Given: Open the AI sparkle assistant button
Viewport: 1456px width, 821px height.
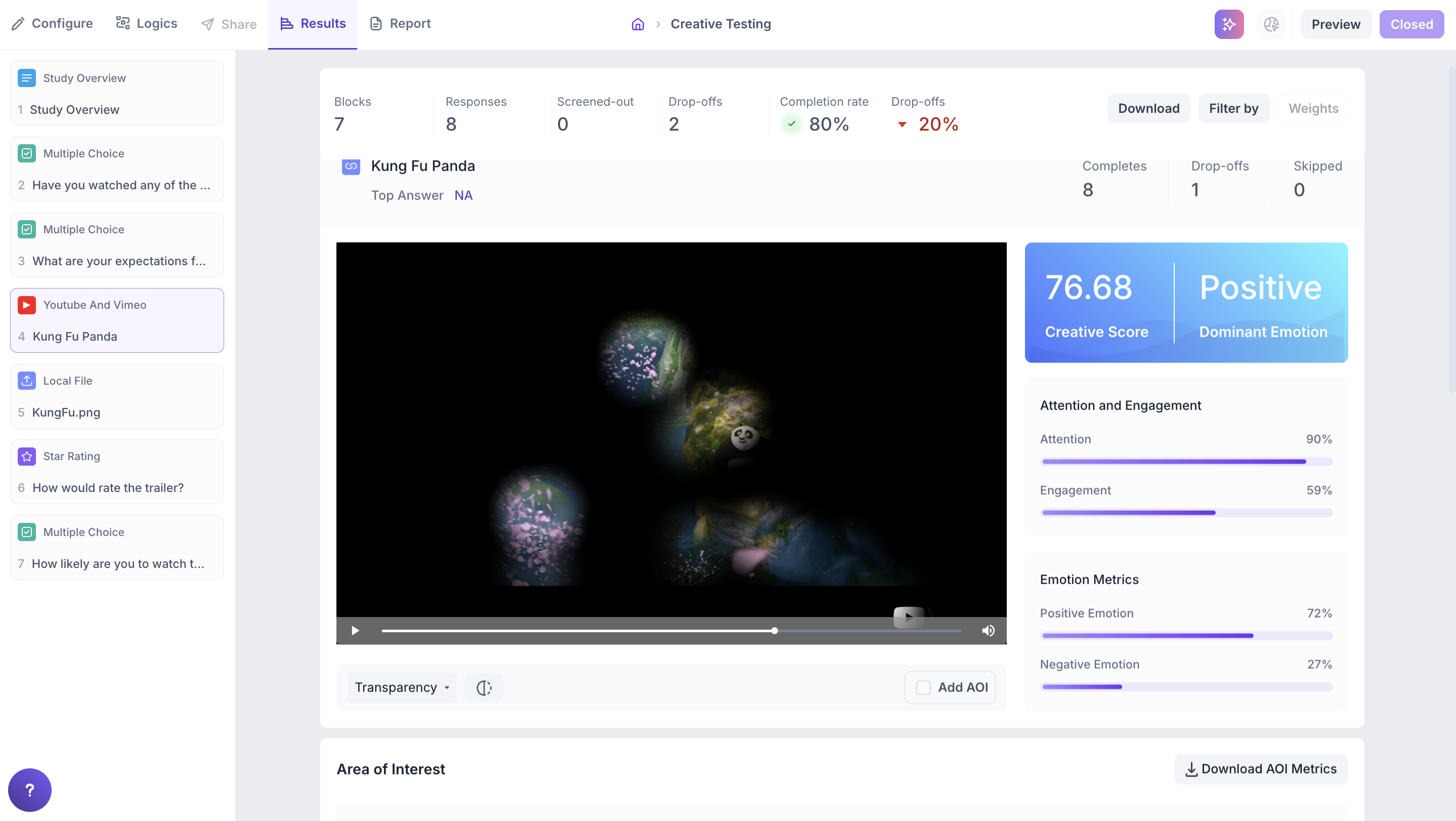Looking at the screenshot, I should pos(1229,24).
